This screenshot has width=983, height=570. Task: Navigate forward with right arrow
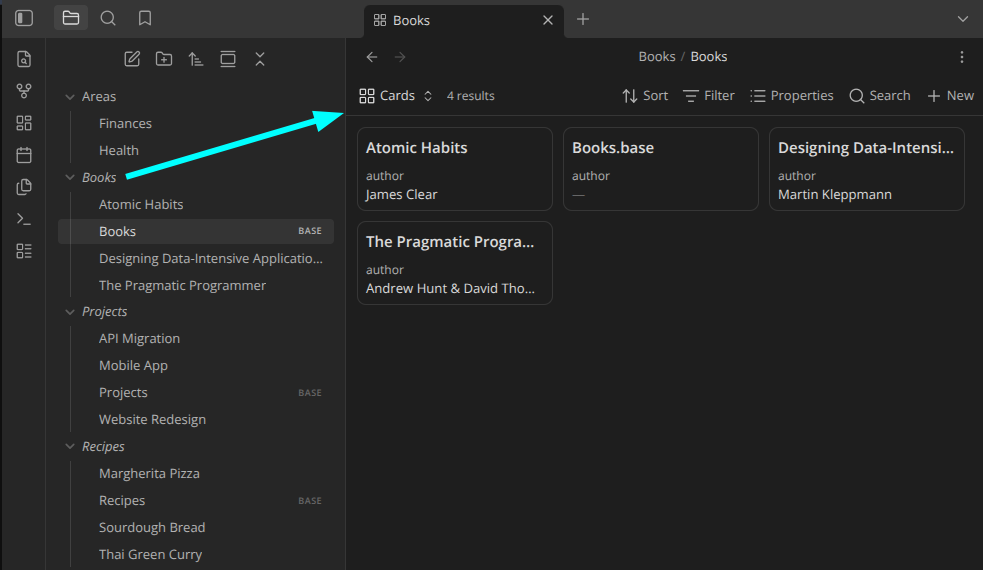[400, 57]
